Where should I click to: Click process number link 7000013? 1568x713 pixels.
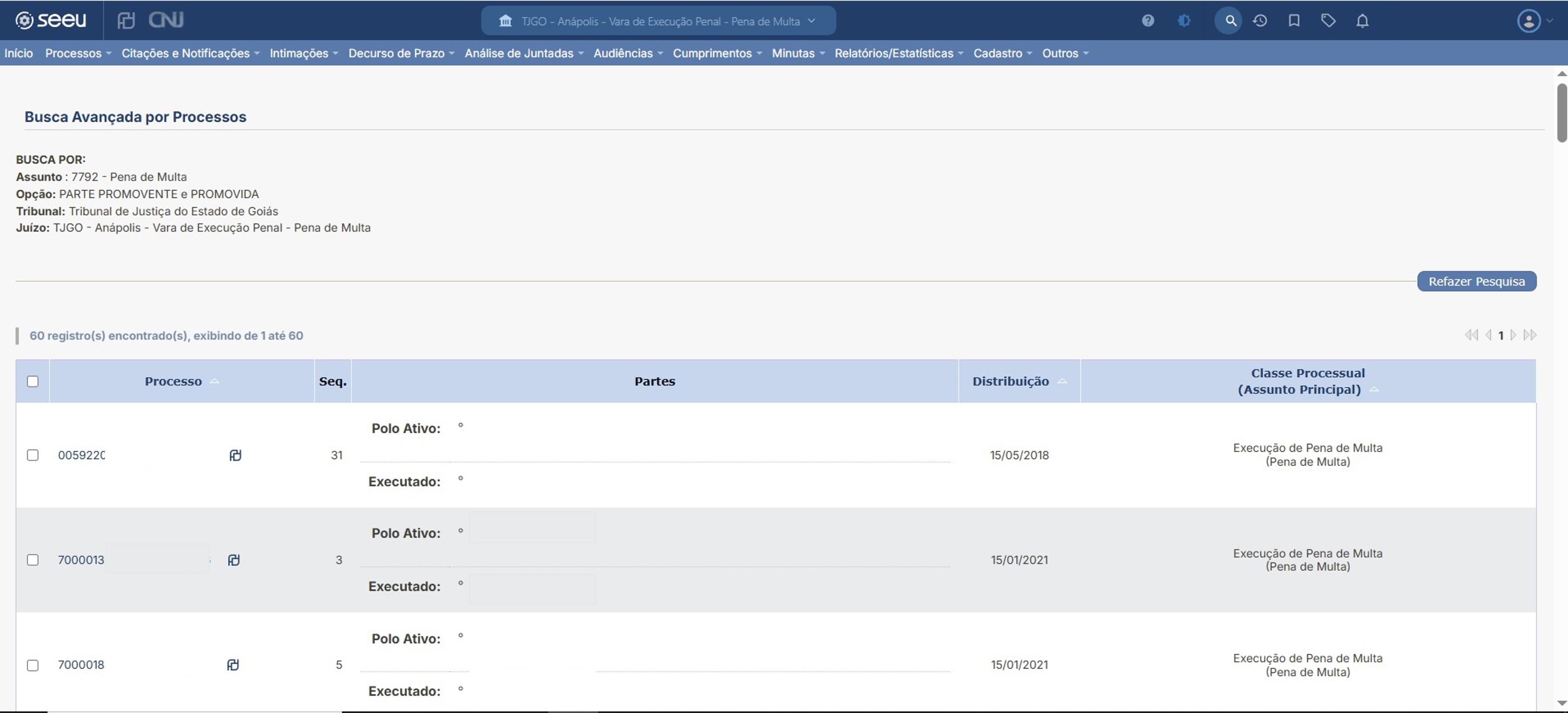tap(81, 560)
